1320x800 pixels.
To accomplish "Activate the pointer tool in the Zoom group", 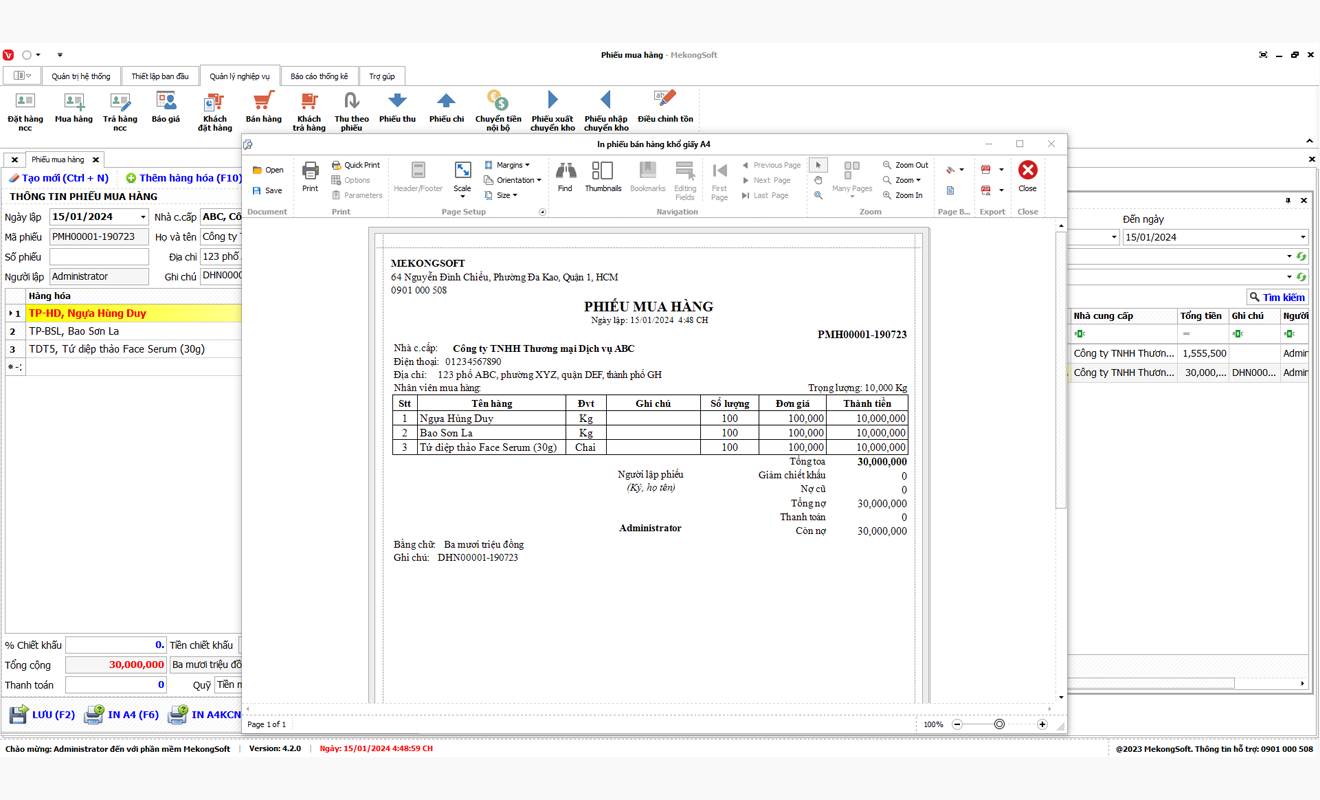I will point(818,165).
